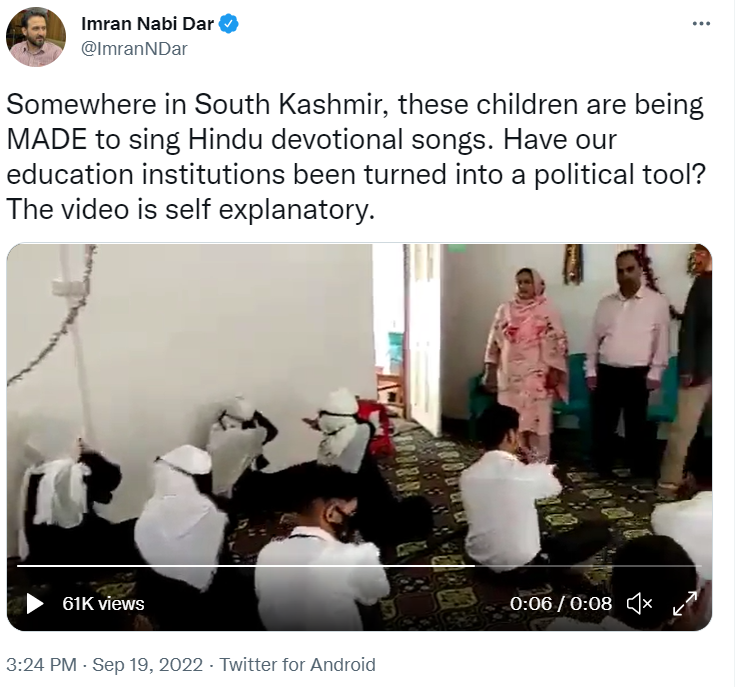Play the video in the tweet
Viewport: 741px width, 687px height.
coord(34,604)
